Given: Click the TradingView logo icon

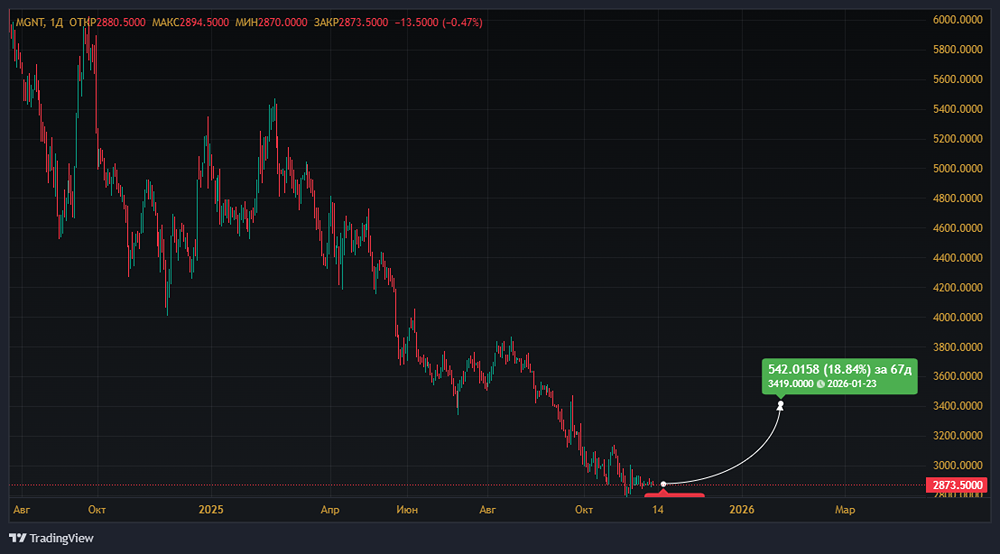Looking at the screenshot, I should (17, 538).
